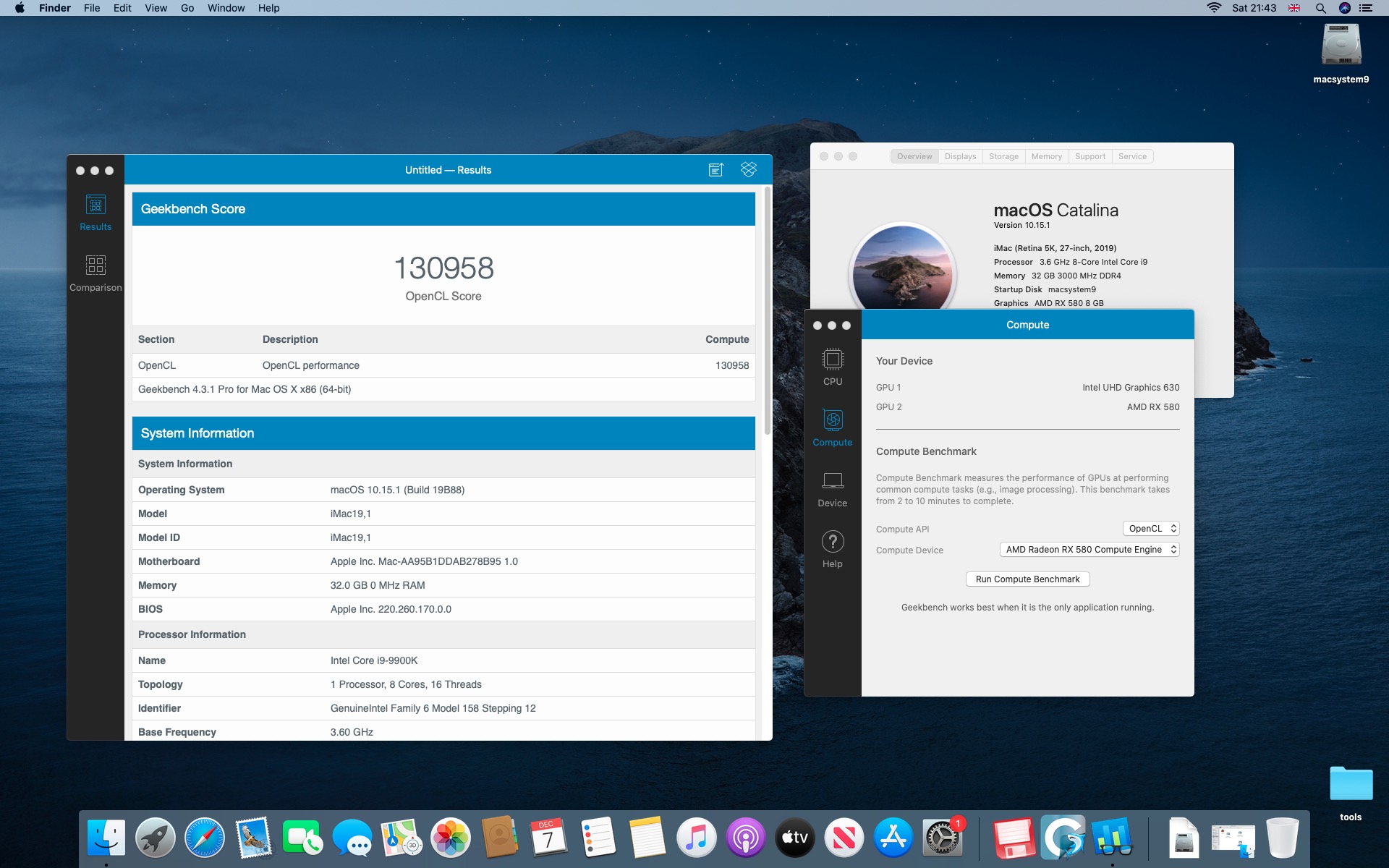The height and width of the screenshot is (868, 1389).
Task: Expand the Compute Device selector
Action: coord(1089,550)
